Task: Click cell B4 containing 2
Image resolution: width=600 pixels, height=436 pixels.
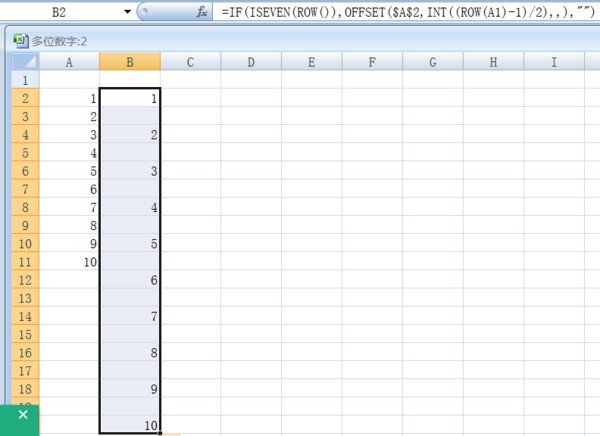Action: [130, 134]
